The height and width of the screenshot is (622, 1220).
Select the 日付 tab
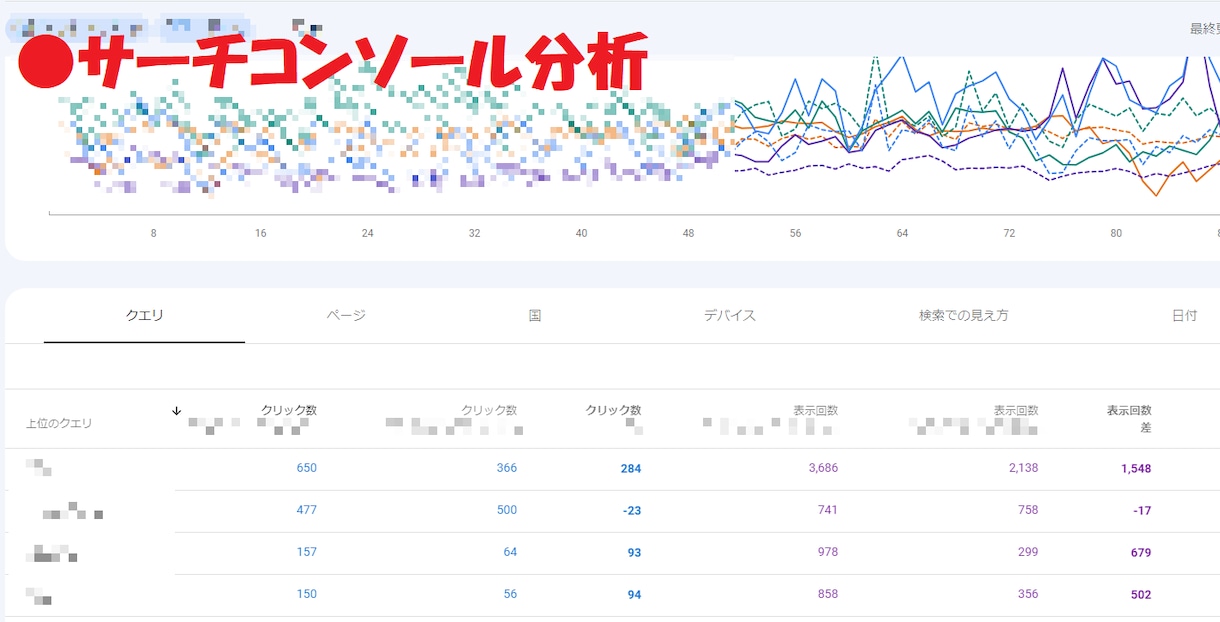click(1184, 315)
